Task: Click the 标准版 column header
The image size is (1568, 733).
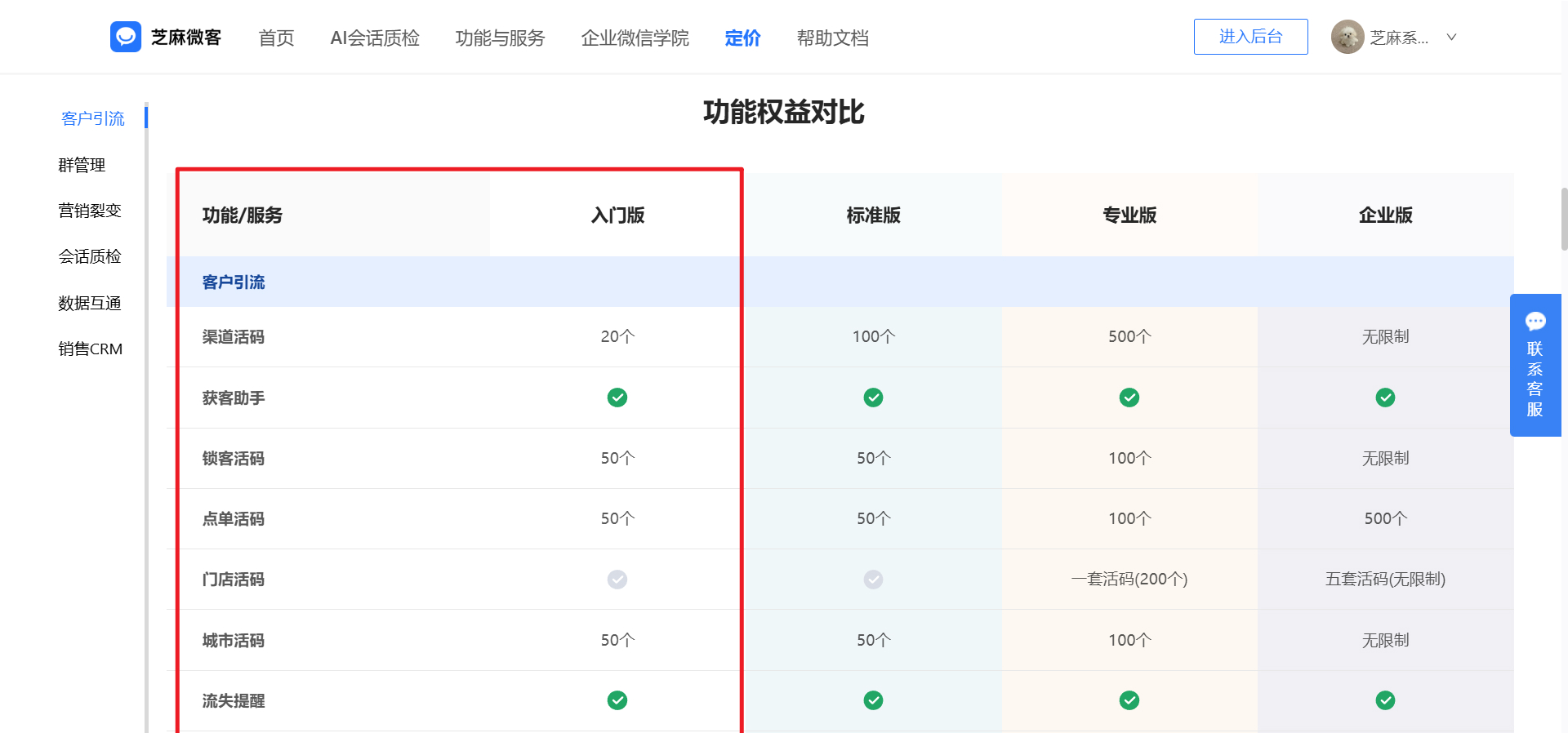Action: 873,215
